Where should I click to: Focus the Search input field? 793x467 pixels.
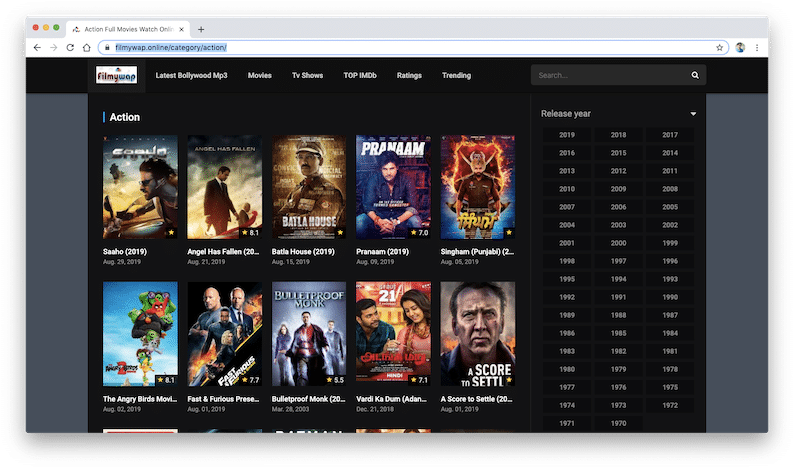point(611,75)
